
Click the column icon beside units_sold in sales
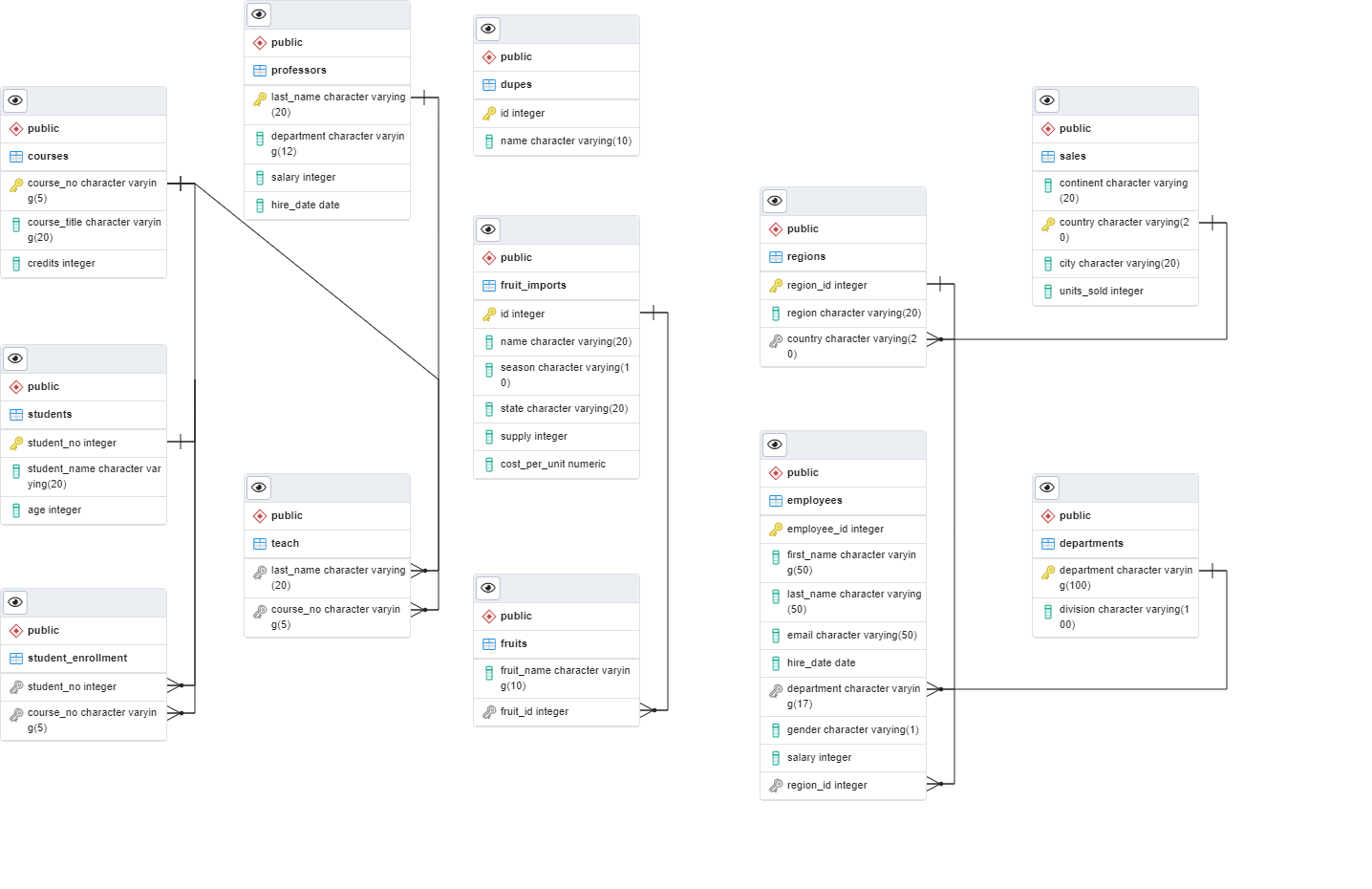tap(1047, 291)
